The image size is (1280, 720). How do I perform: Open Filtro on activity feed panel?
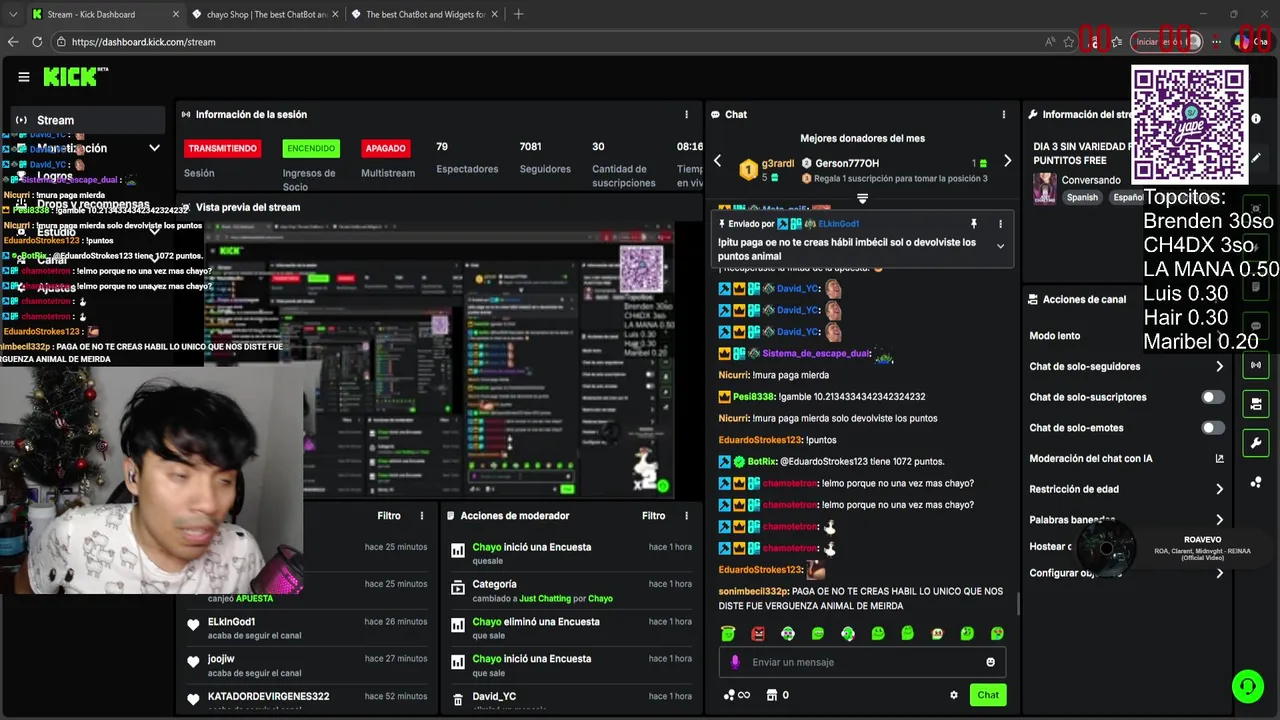[389, 516]
